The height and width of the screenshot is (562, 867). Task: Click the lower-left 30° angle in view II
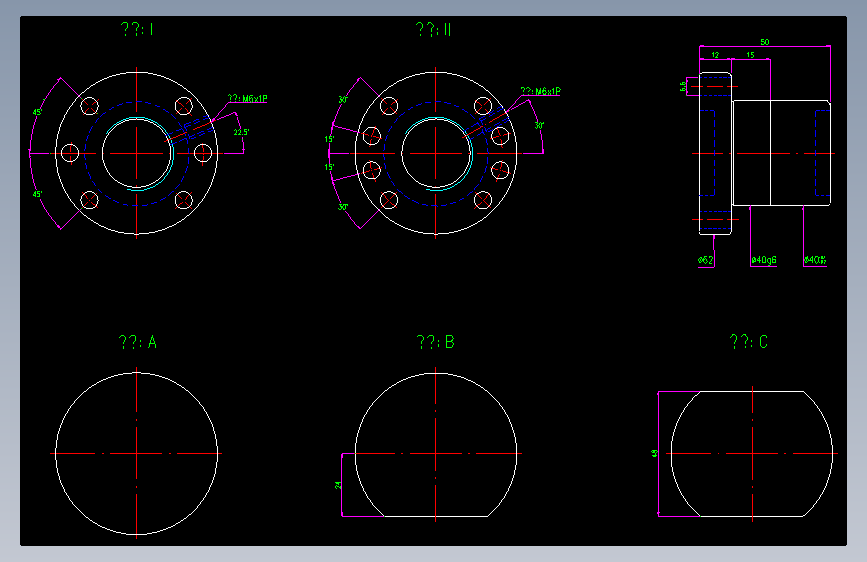click(x=343, y=207)
